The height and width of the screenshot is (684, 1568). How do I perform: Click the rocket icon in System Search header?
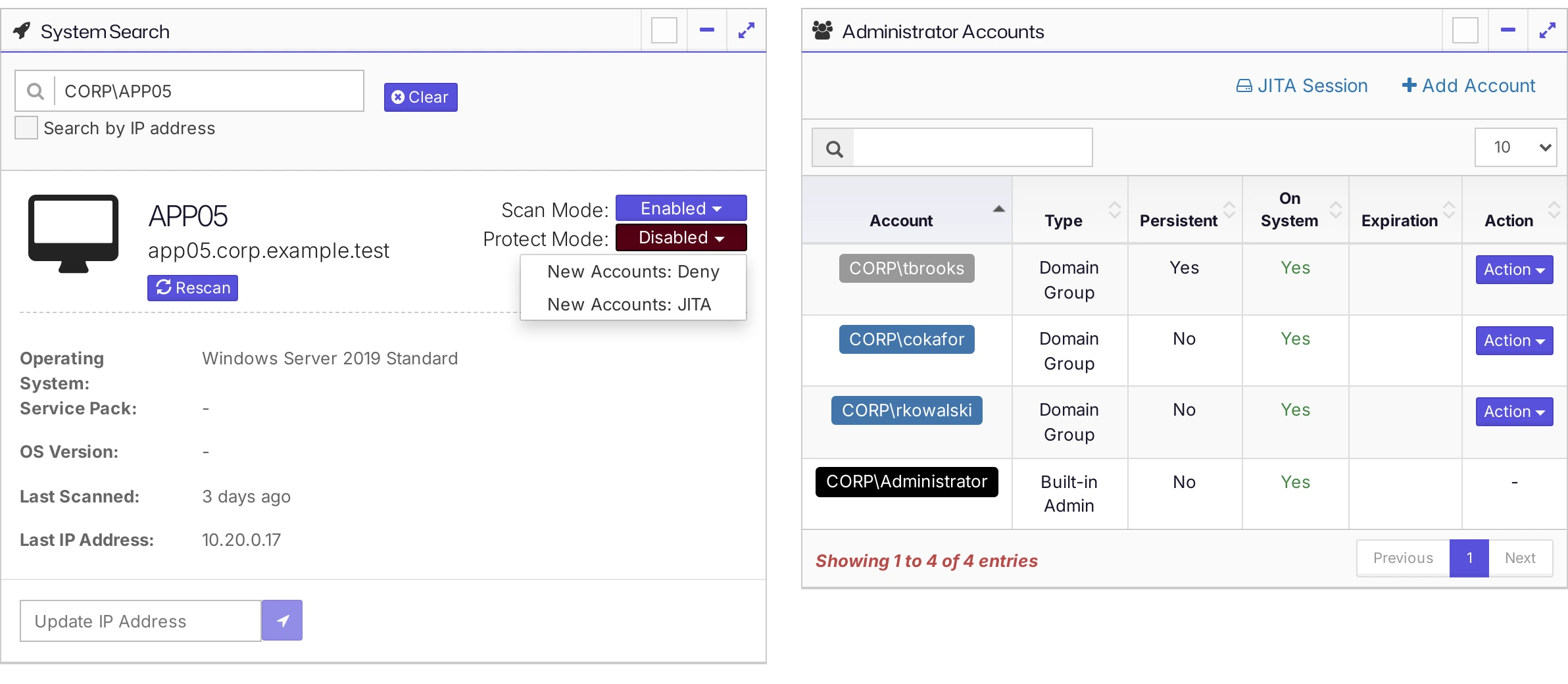click(22, 31)
